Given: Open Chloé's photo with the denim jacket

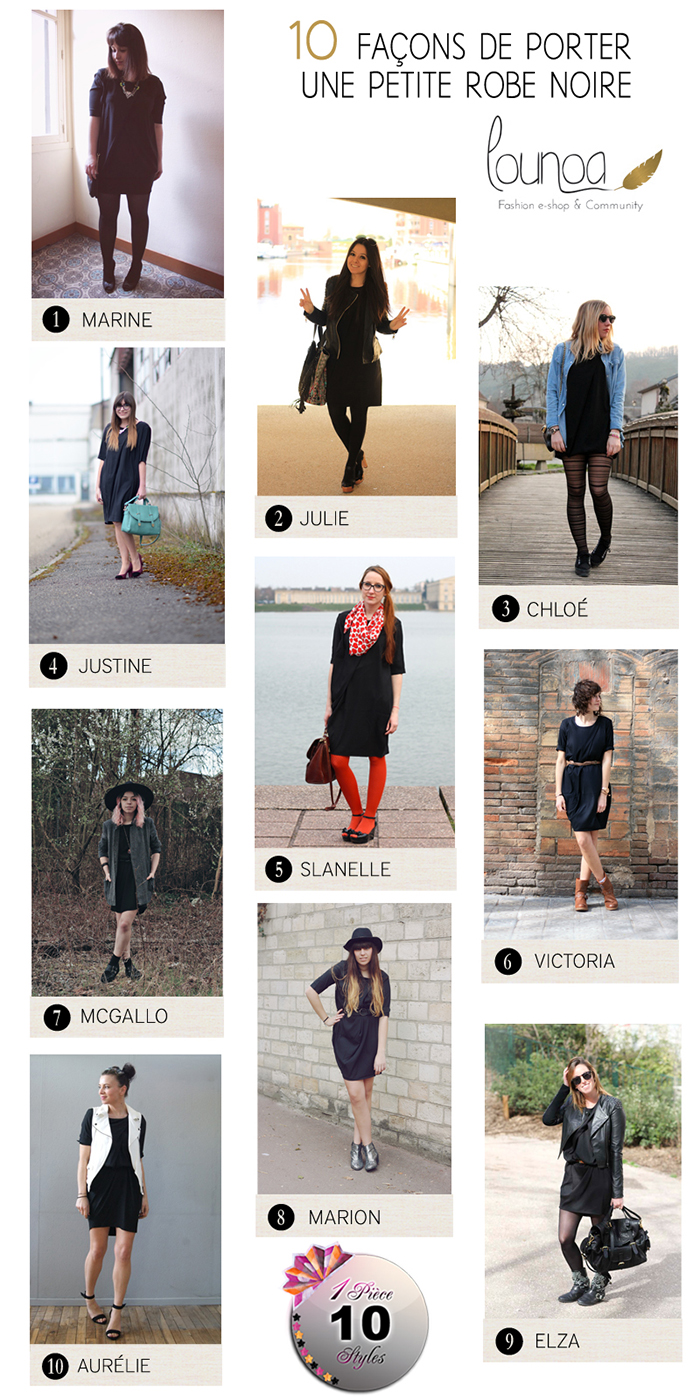Looking at the screenshot, I should [x=578, y=436].
